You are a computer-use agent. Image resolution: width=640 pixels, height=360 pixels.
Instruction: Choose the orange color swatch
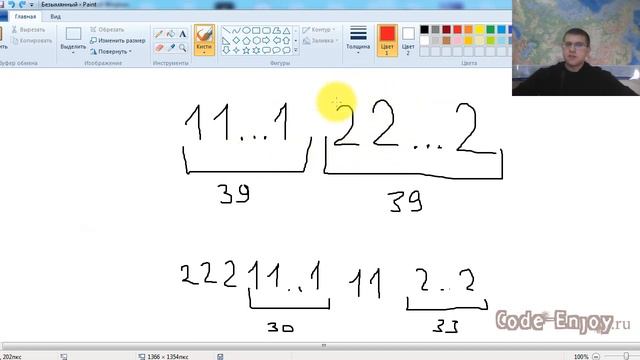click(469, 29)
